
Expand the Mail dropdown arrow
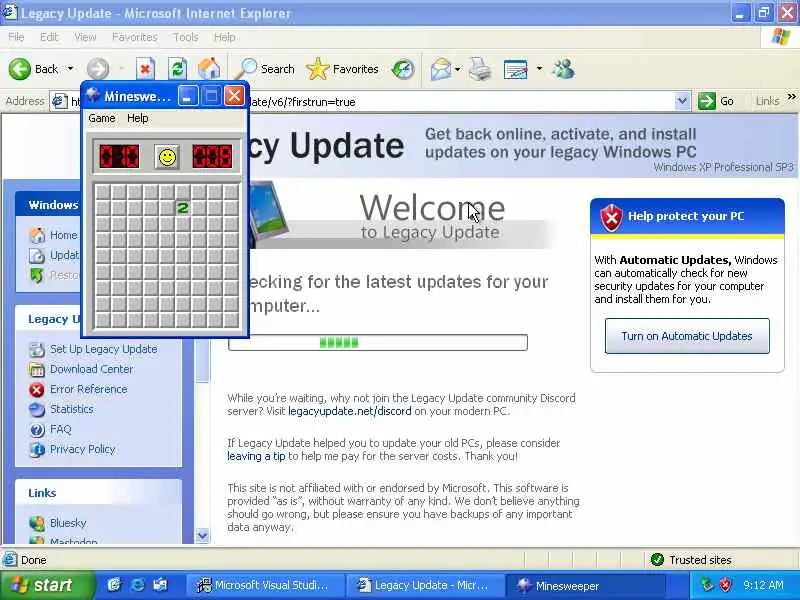[458, 68]
